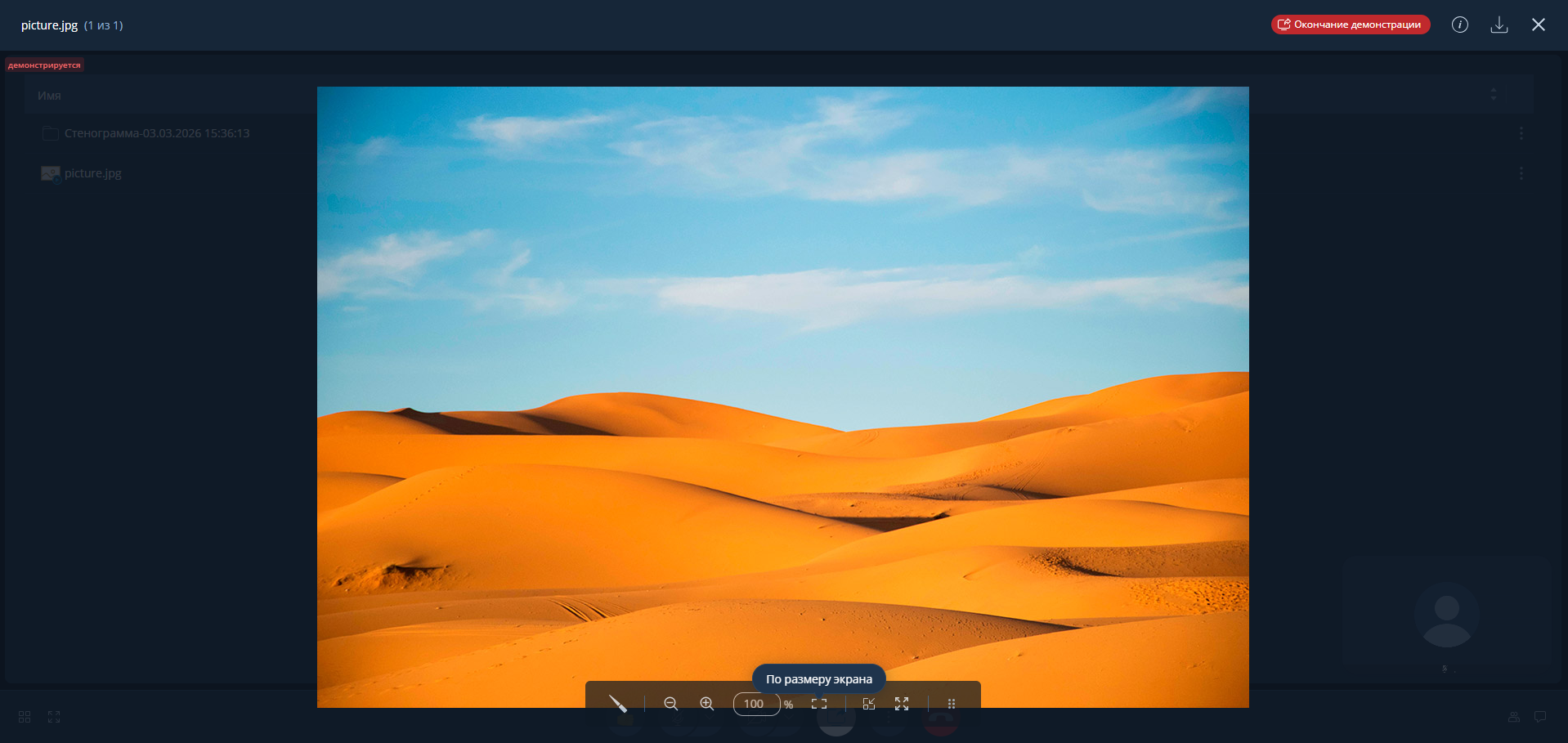Screen dimensions: 1568x743
Task: Click the desert dunes image
Action: 782,368
